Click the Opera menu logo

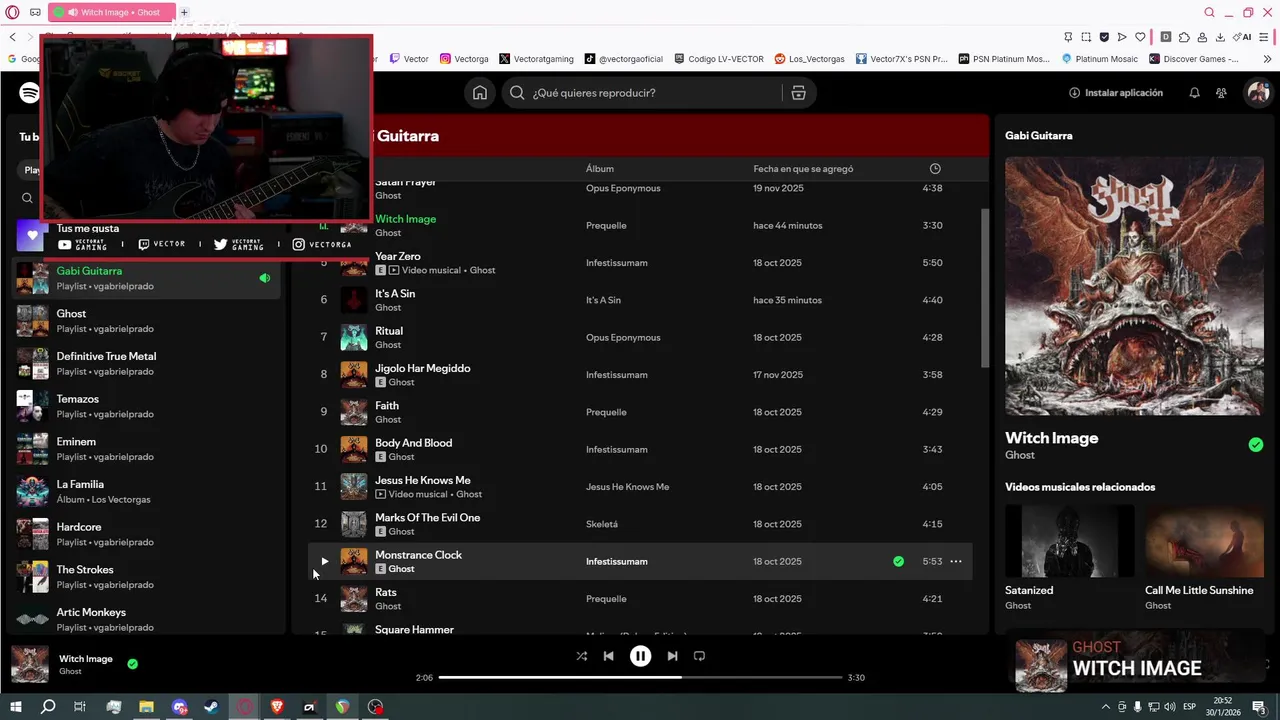tap(12, 12)
